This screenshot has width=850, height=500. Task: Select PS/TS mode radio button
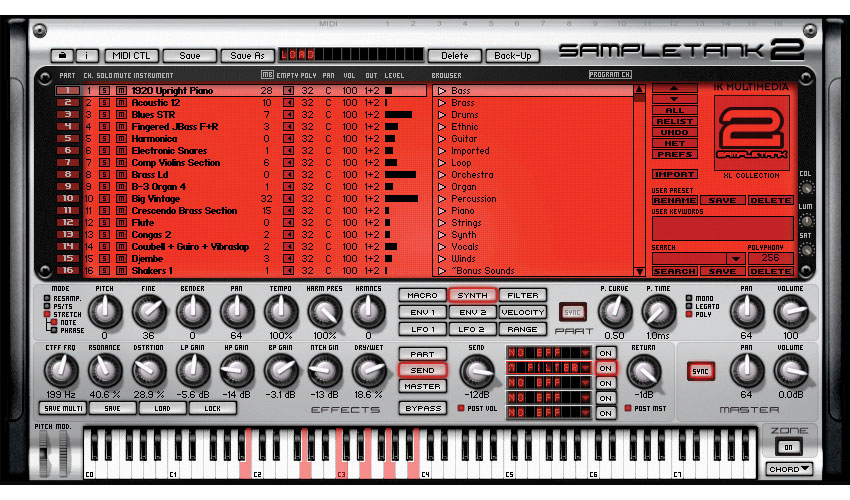tap(47, 306)
